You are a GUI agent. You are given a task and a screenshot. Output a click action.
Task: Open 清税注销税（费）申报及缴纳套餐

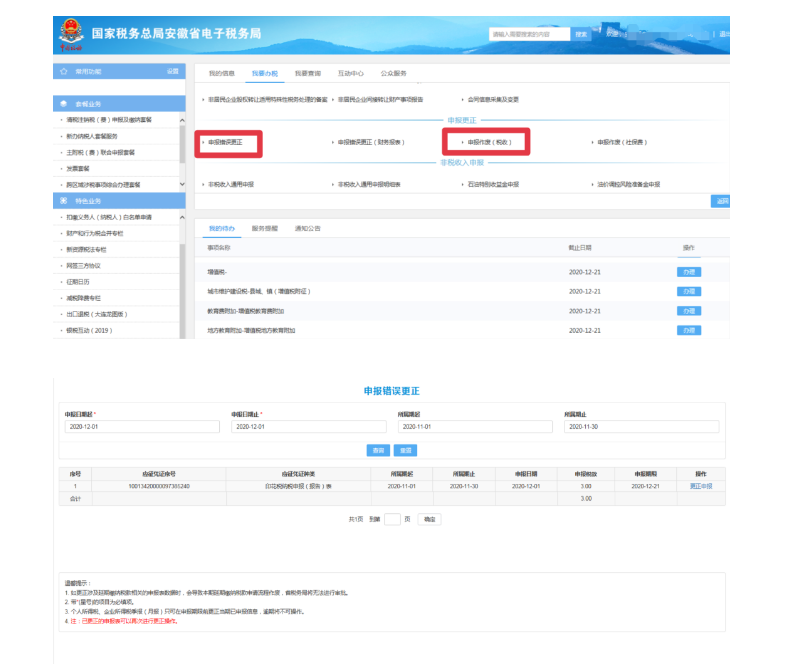[109, 120]
